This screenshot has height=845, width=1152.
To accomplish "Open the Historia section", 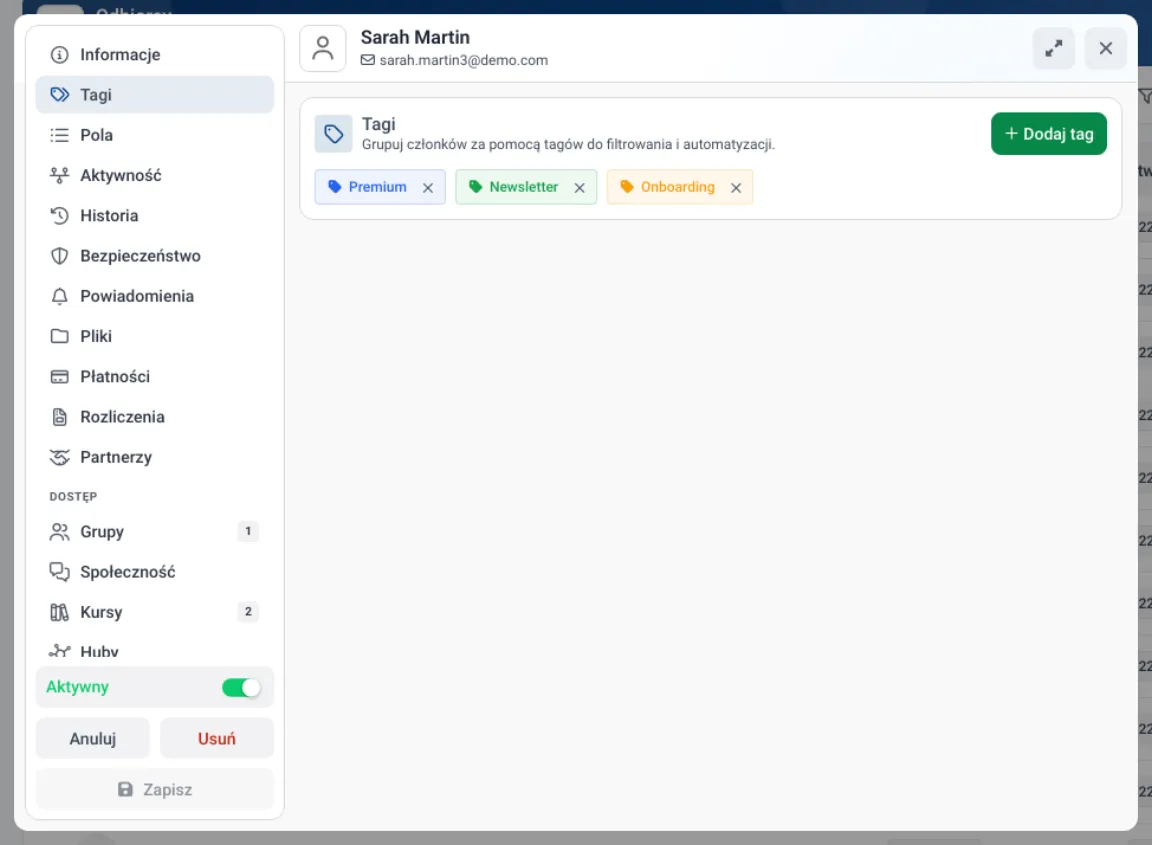I will [154, 215].
